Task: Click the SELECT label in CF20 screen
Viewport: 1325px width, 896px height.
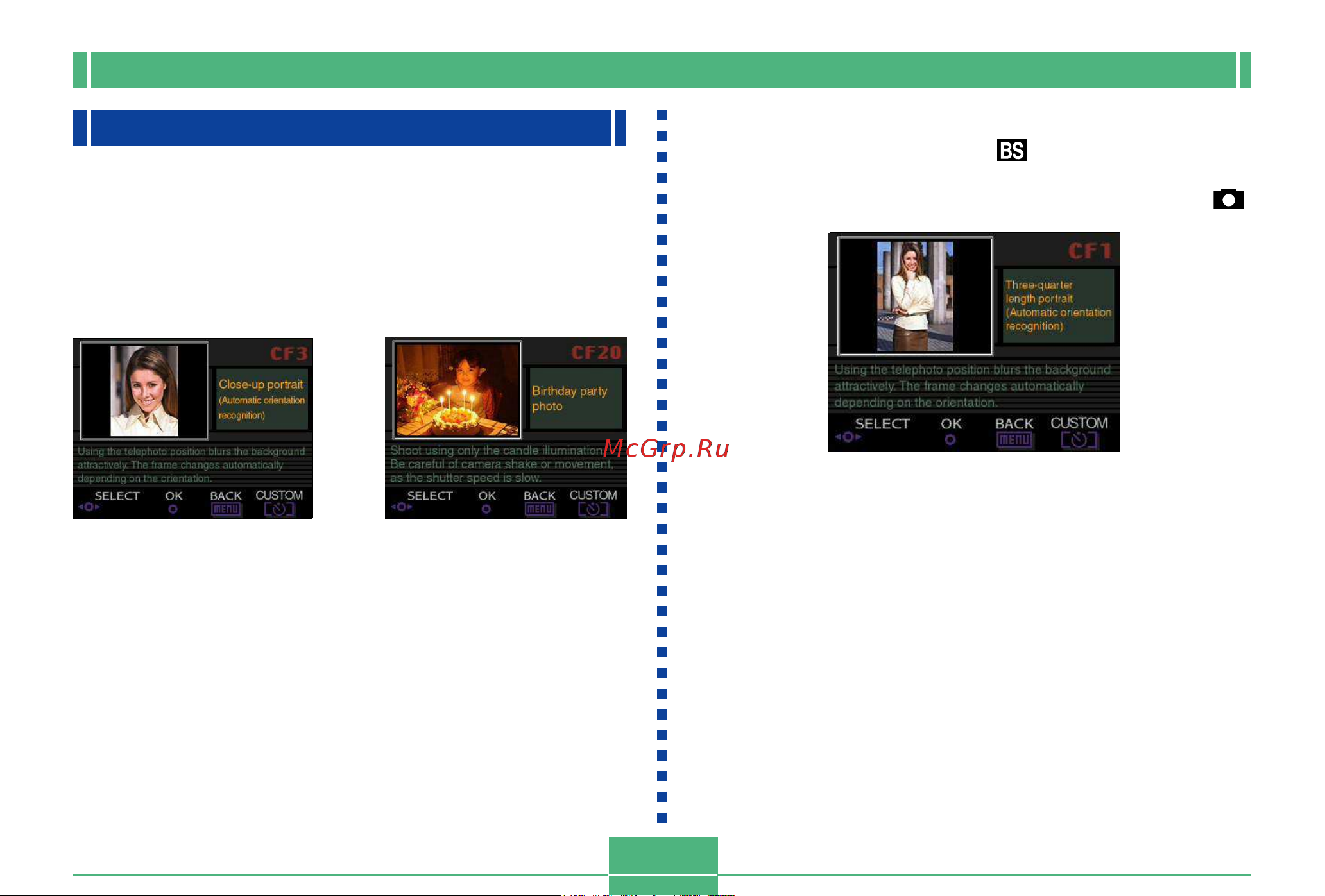Action: pyautogui.click(x=430, y=496)
